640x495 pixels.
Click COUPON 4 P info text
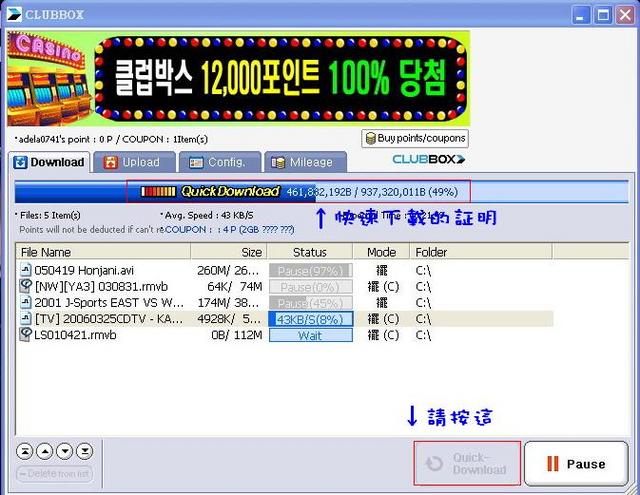(x=229, y=229)
